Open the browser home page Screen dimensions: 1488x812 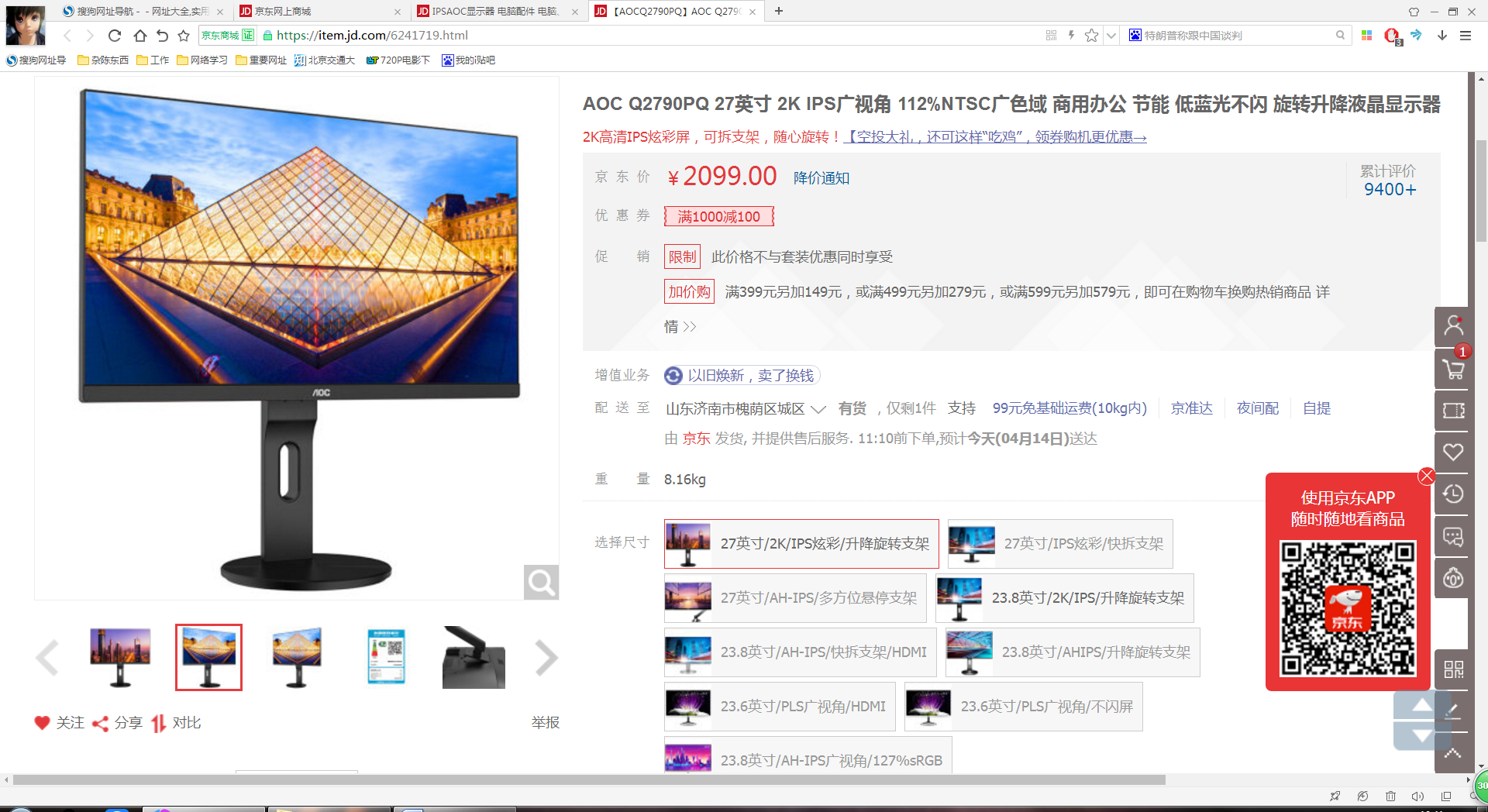click(139, 35)
